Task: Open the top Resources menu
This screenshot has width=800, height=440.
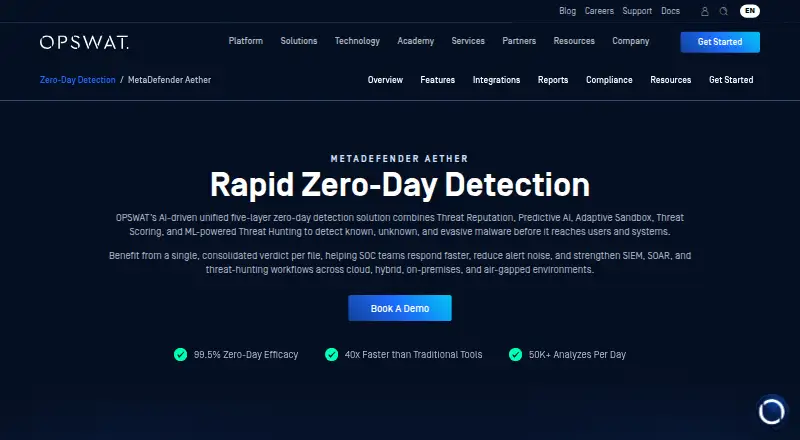Action: point(574,41)
